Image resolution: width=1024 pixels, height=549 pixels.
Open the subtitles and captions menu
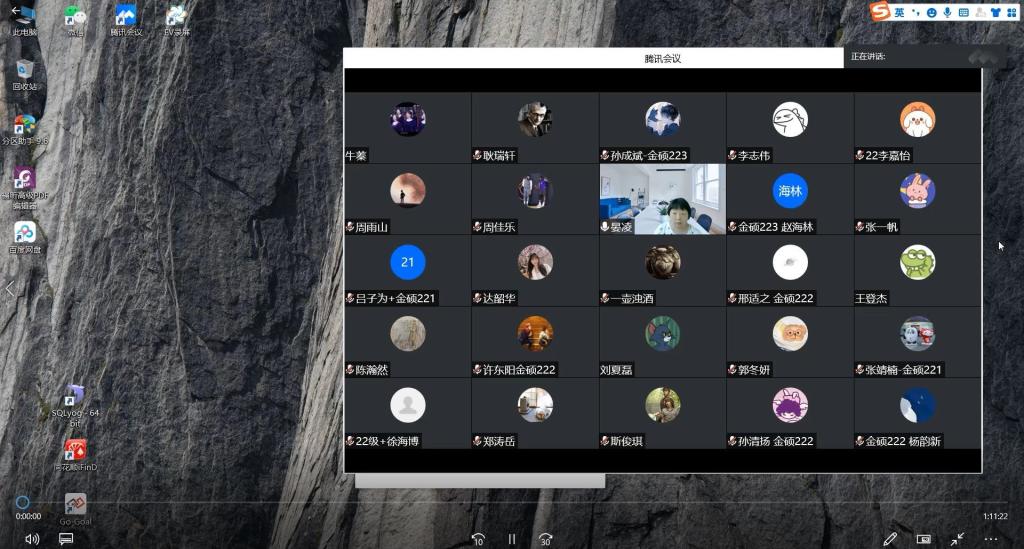point(66,539)
